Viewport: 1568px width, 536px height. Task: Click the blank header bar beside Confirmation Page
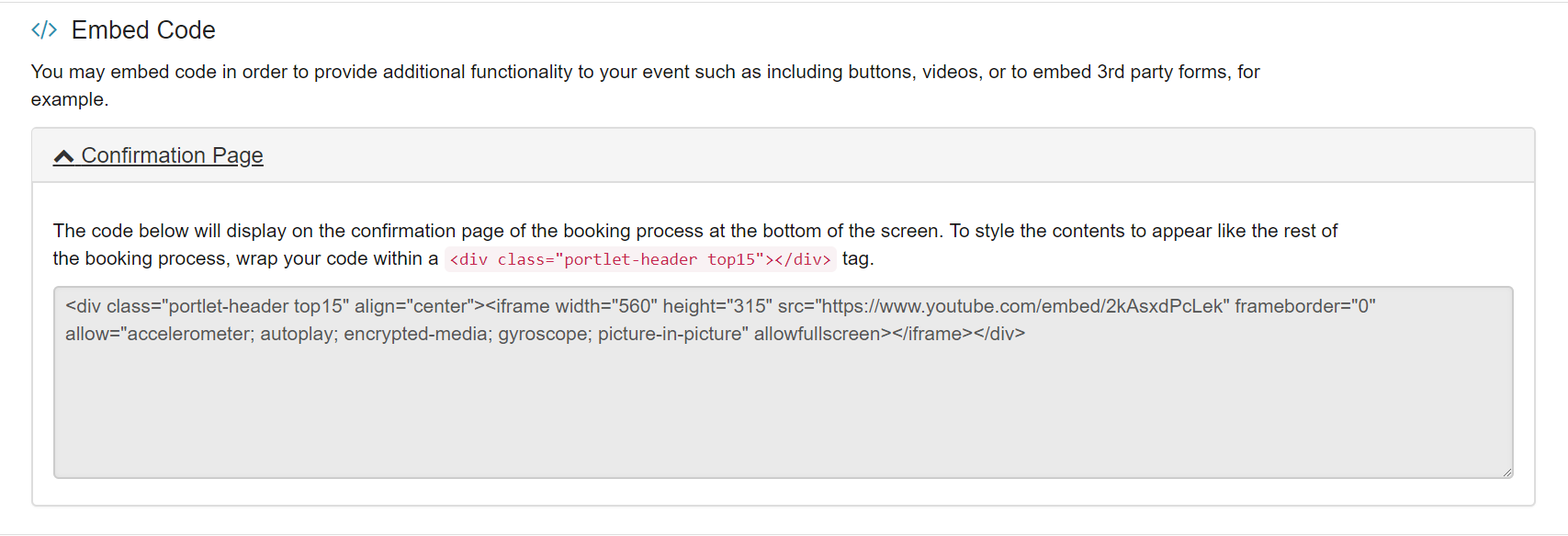tap(827, 155)
